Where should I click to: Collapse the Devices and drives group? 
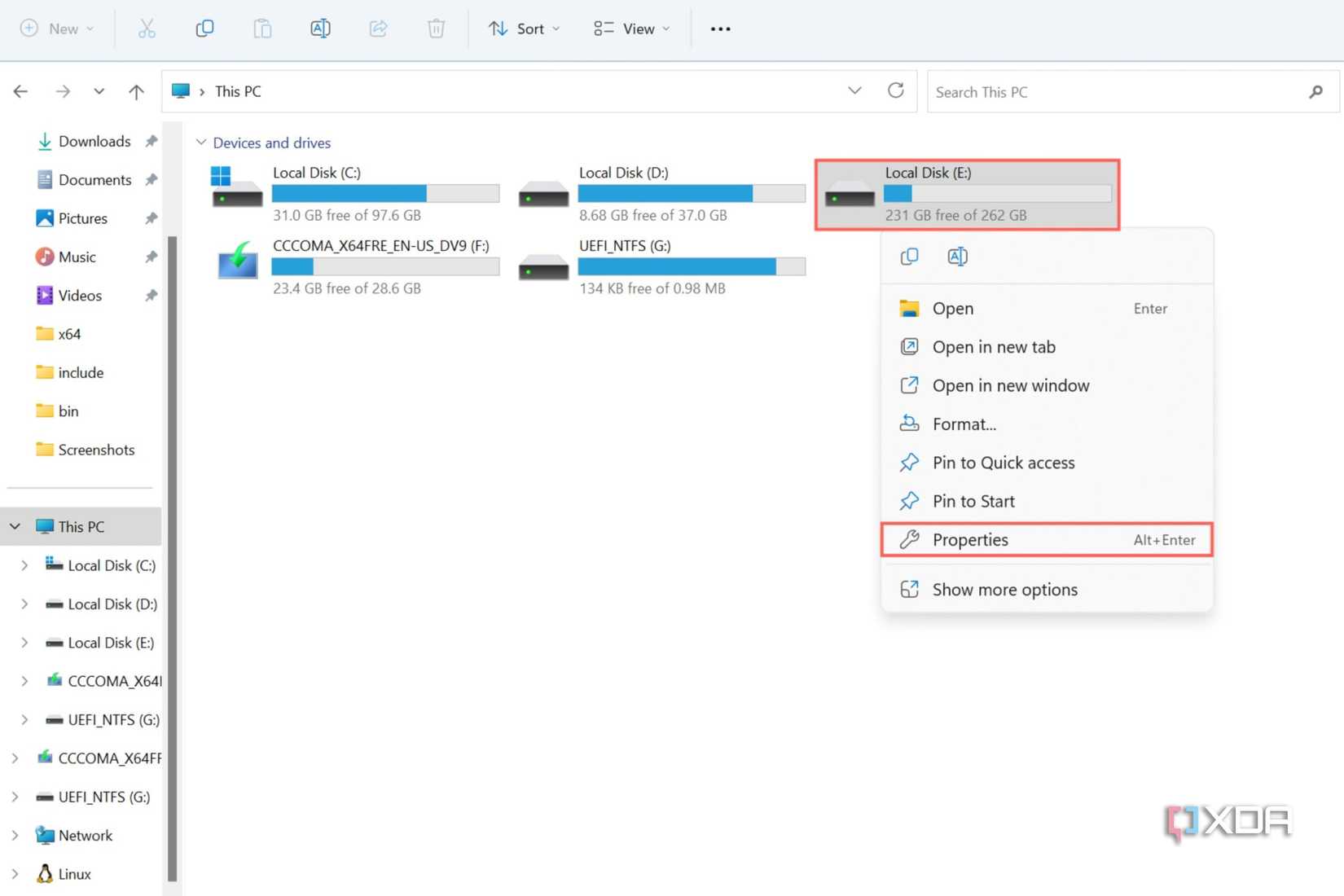click(x=201, y=143)
